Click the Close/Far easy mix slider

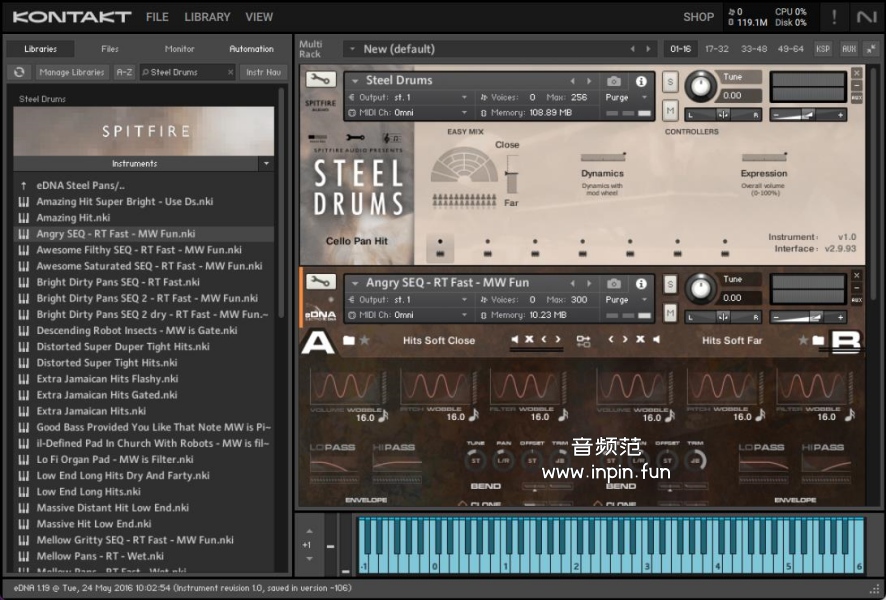(512, 175)
